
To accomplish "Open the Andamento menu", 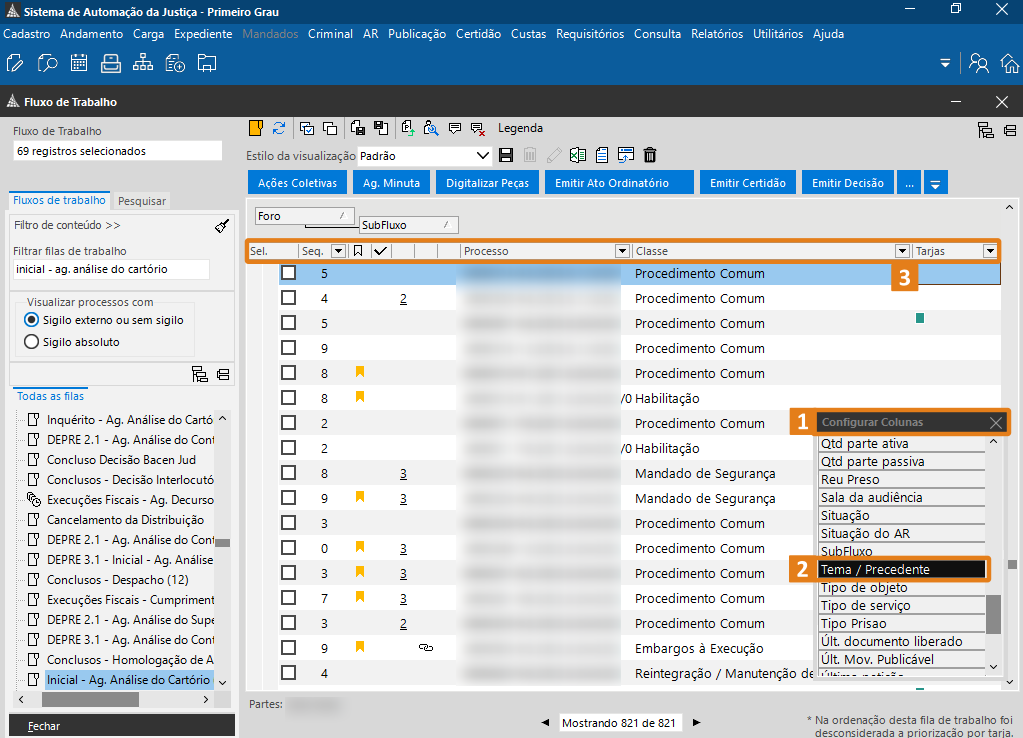I will [91, 34].
